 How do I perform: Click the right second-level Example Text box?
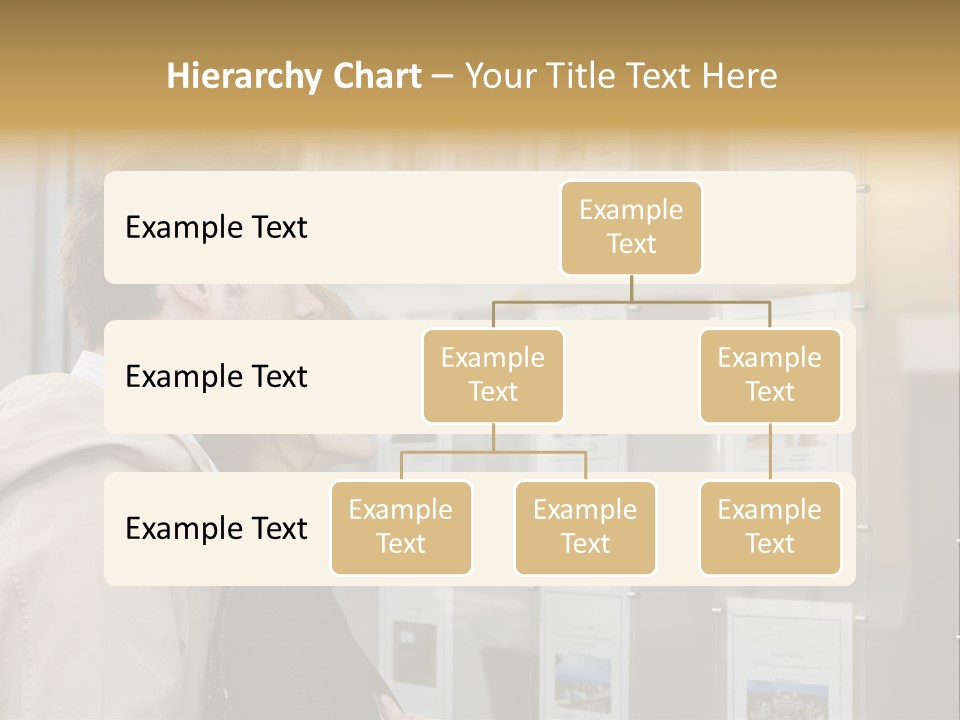(x=770, y=375)
